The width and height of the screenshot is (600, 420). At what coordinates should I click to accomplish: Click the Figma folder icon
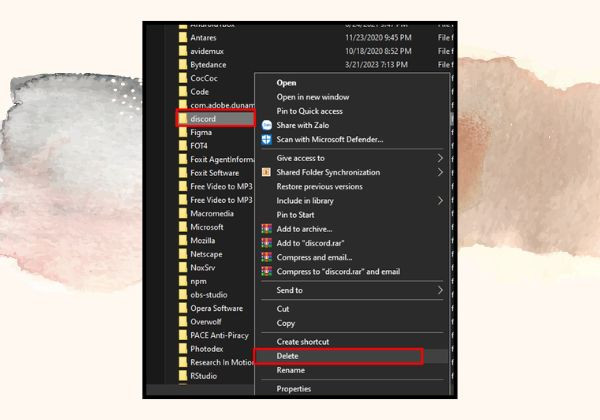pos(183,132)
